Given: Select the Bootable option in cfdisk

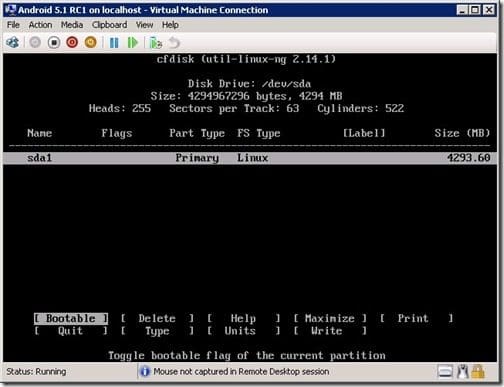Looking at the screenshot, I should point(71,318).
